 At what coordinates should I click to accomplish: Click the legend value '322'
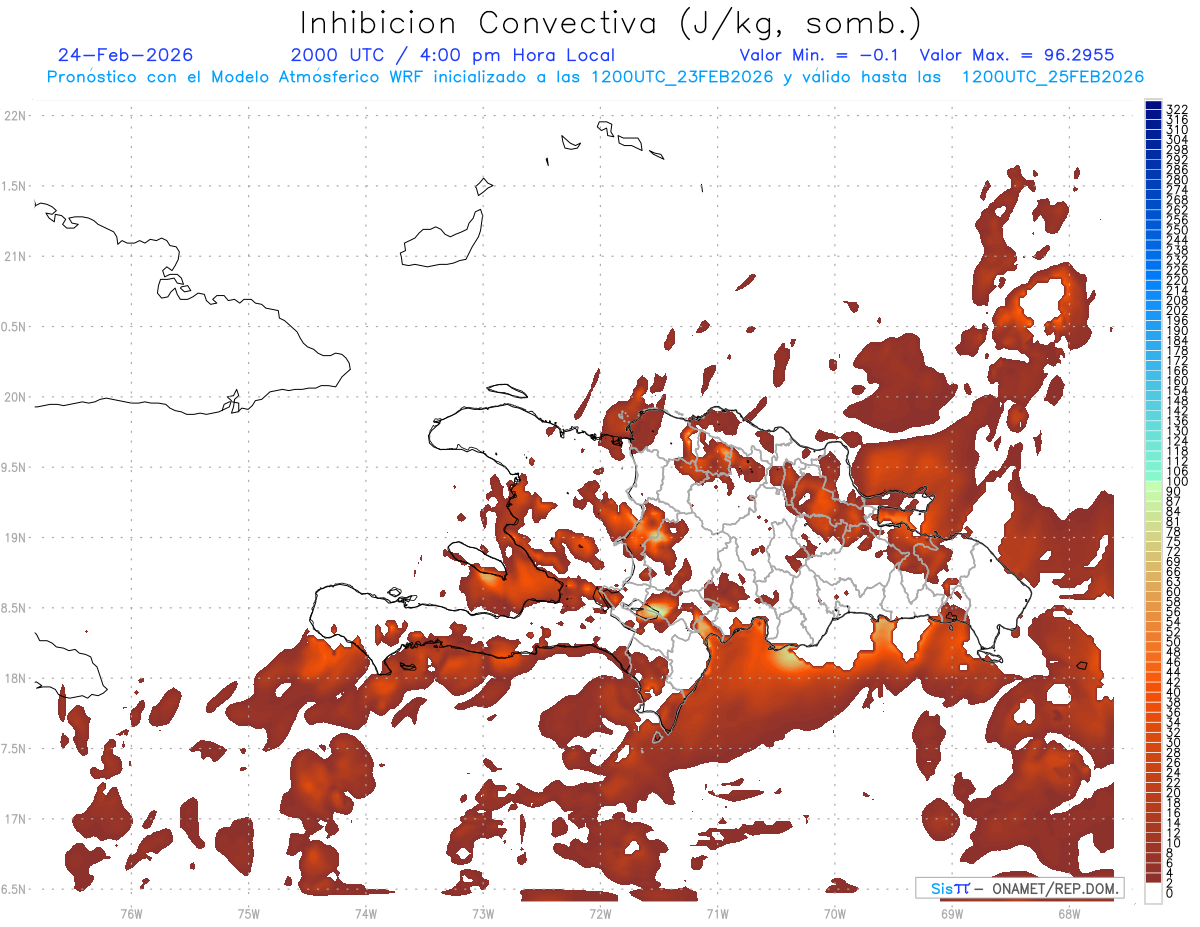(x=1177, y=109)
